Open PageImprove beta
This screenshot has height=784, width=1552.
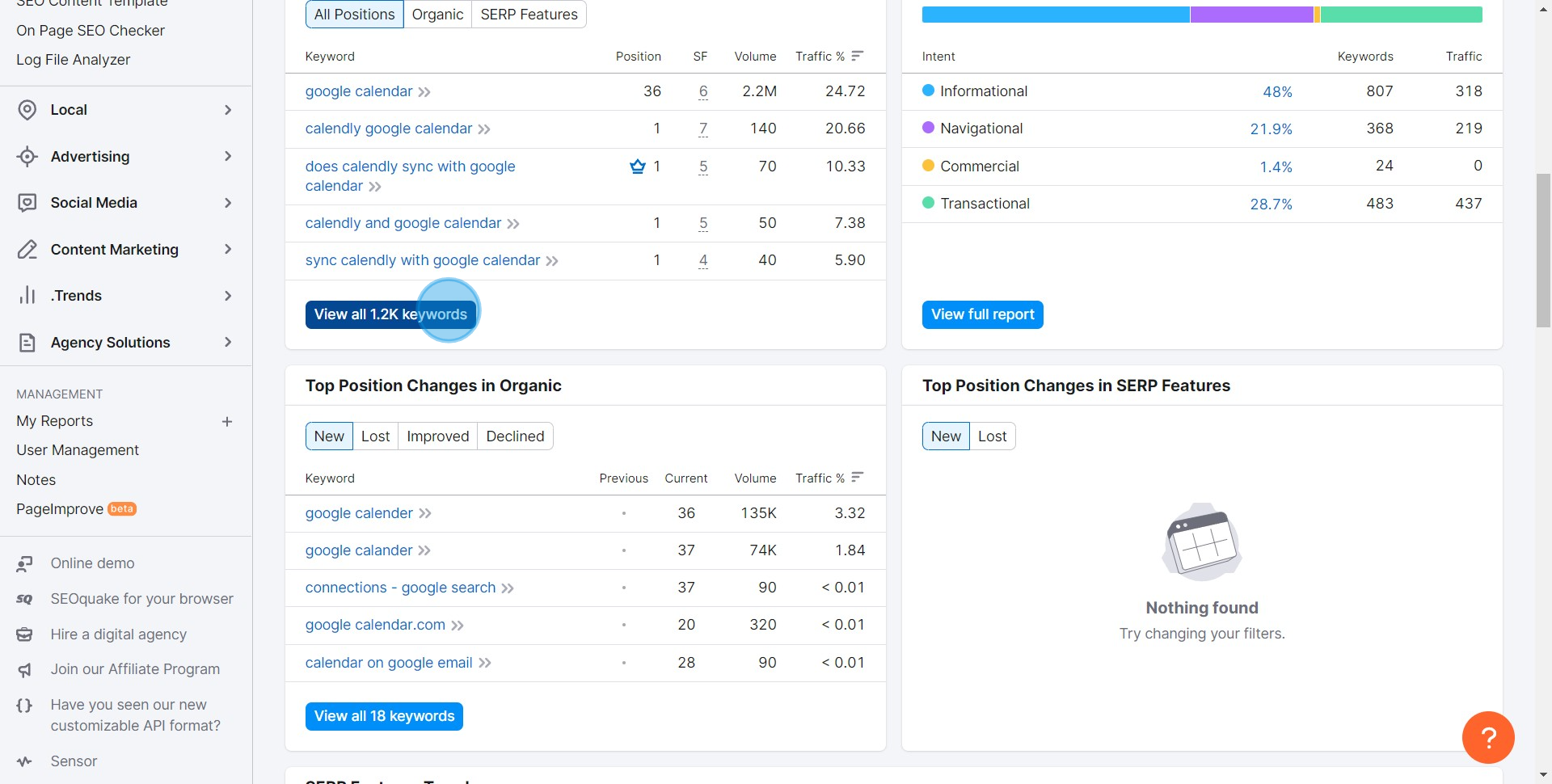click(76, 509)
